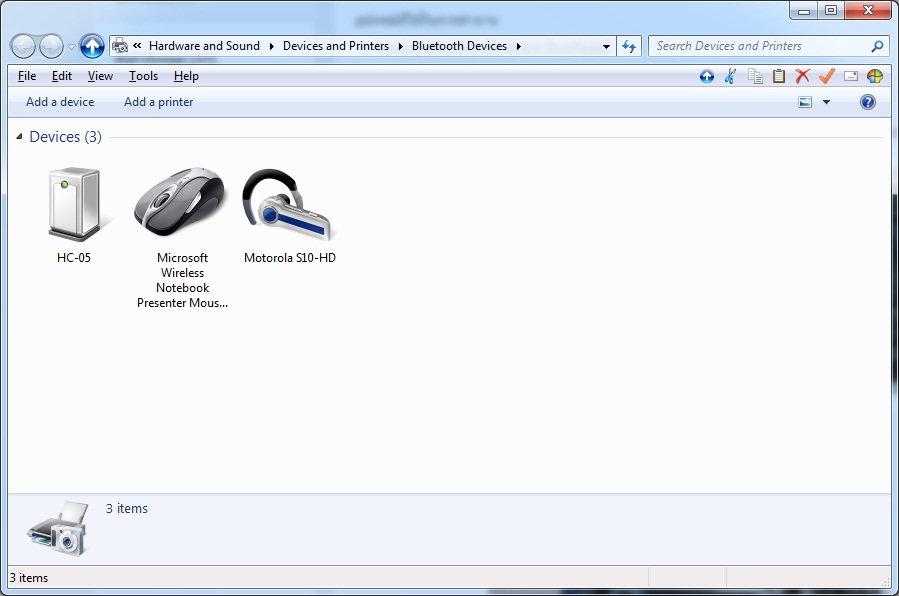Image resolution: width=899 pixels, height=596 pixels.
Task: Click Add a printer
Action: [x=159, y=102]
